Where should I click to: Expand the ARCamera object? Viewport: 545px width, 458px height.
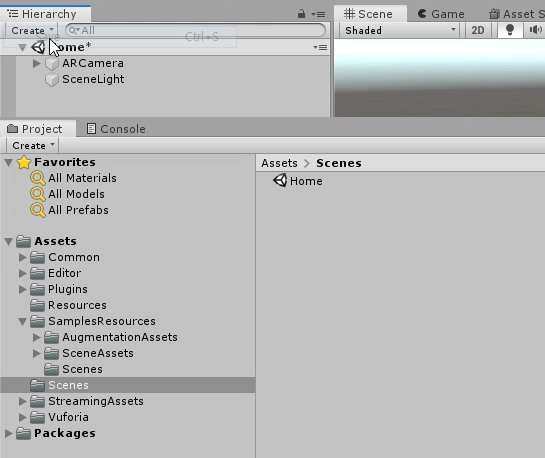(36, 63)
